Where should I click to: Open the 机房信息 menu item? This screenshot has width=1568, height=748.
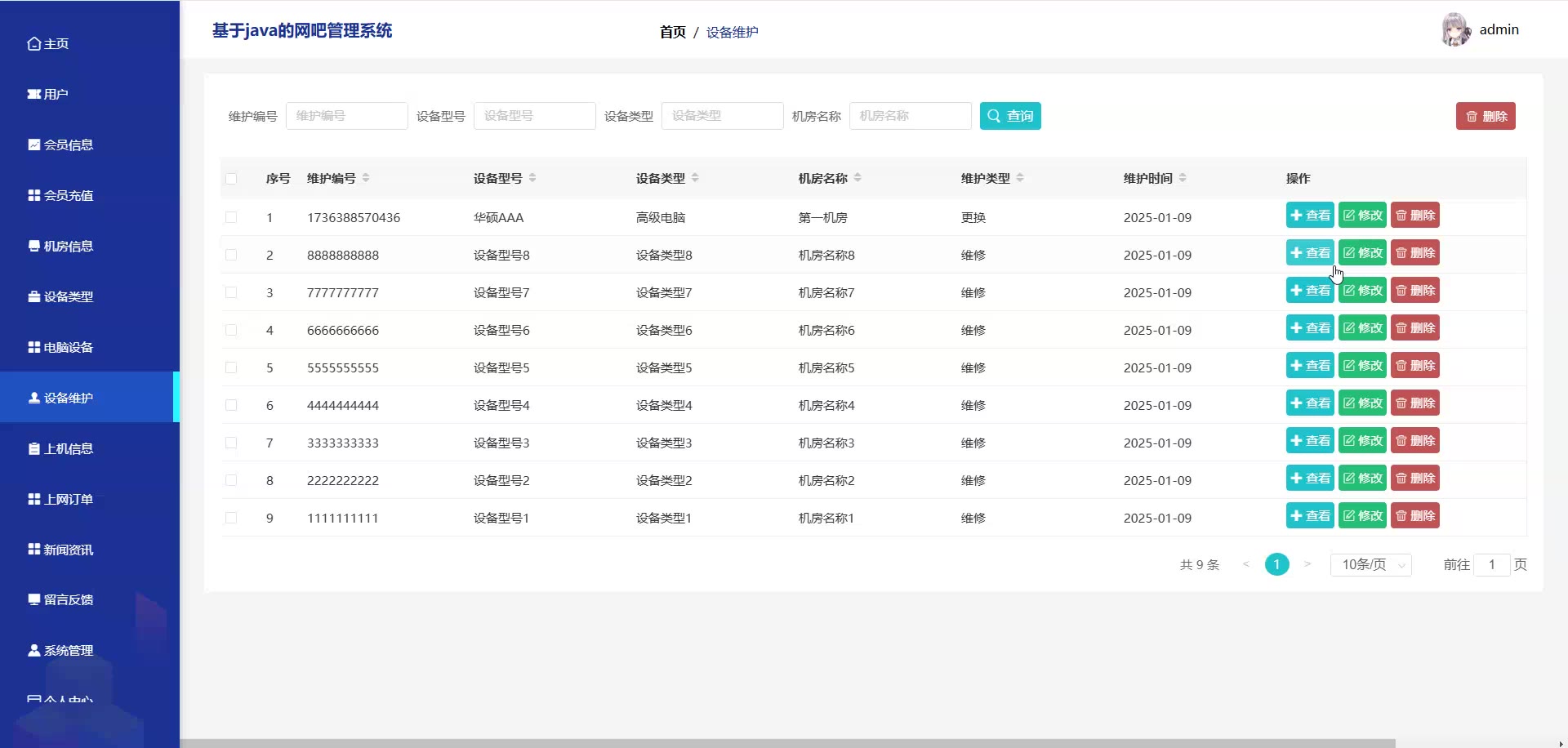point(90,247)
